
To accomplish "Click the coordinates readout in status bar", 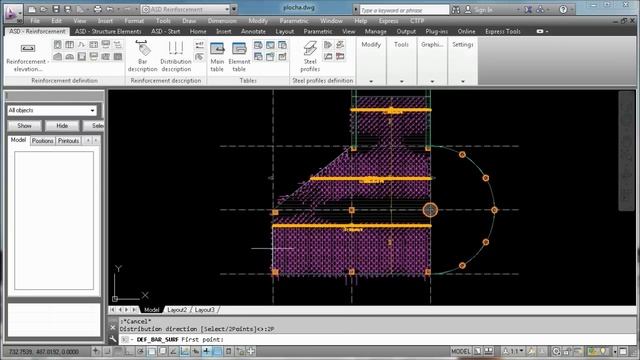I will click(44, 351).
